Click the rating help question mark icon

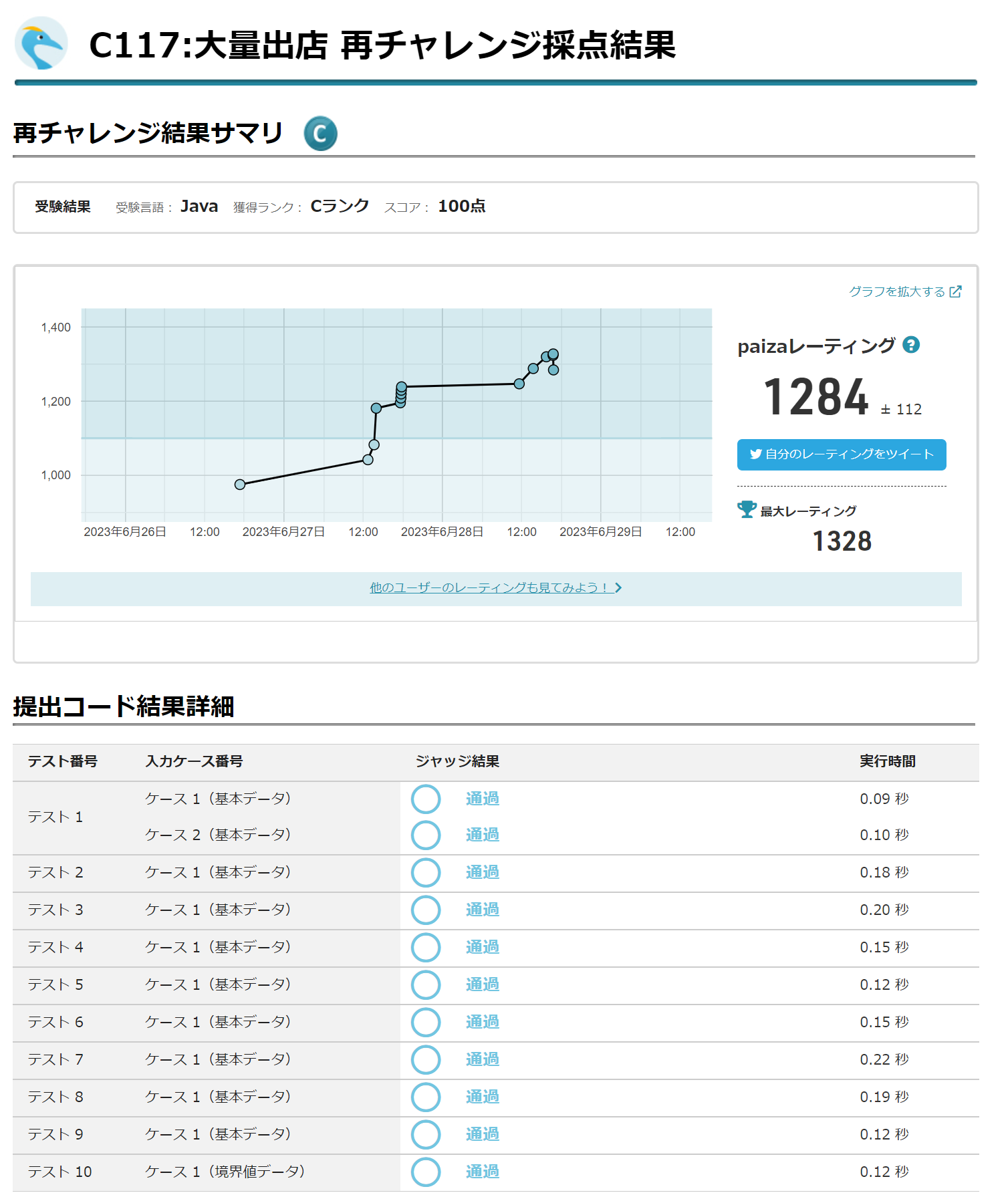click(x=910, y=345)
